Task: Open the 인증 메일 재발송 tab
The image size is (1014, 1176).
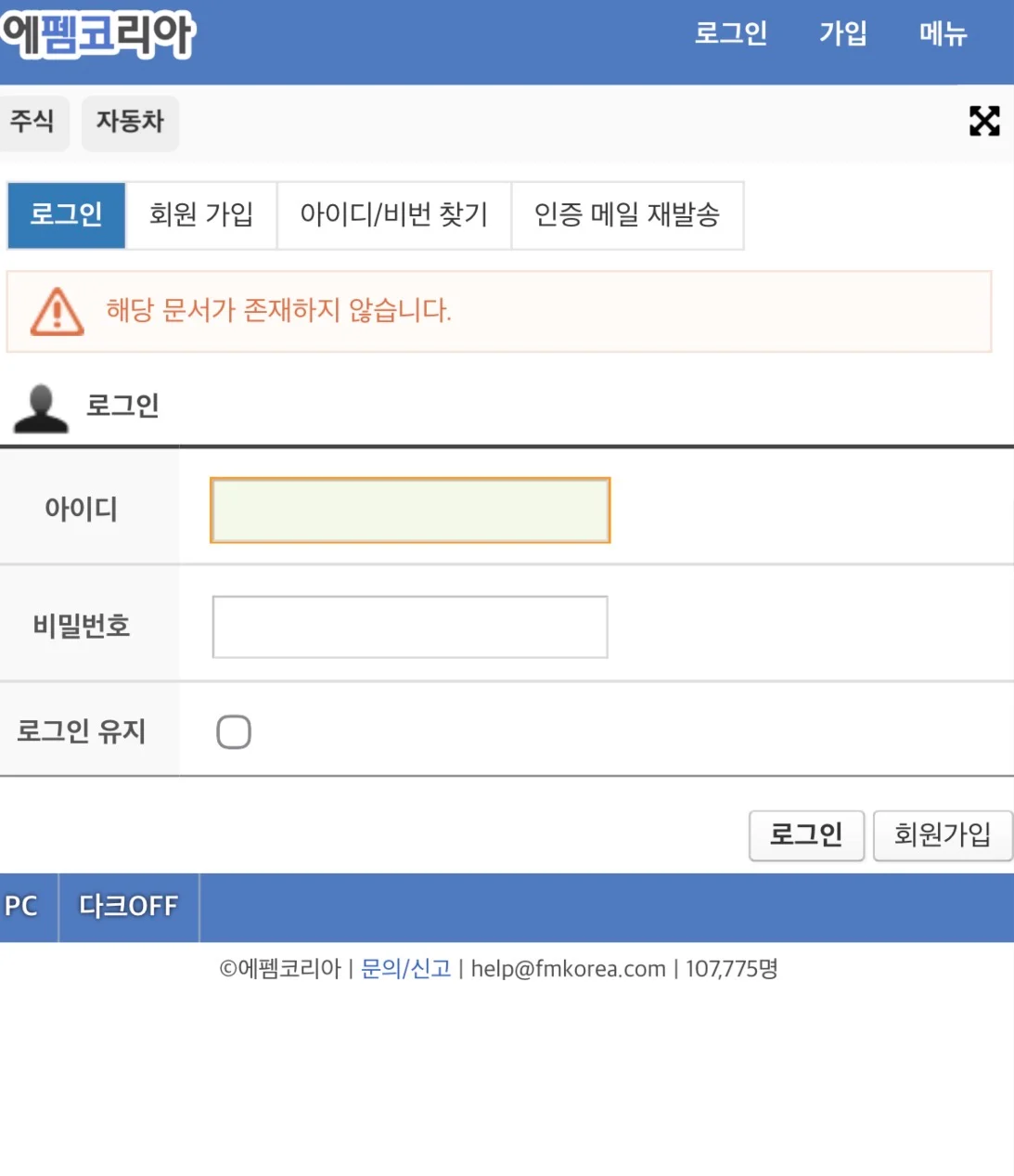Action: click(627, 215)
